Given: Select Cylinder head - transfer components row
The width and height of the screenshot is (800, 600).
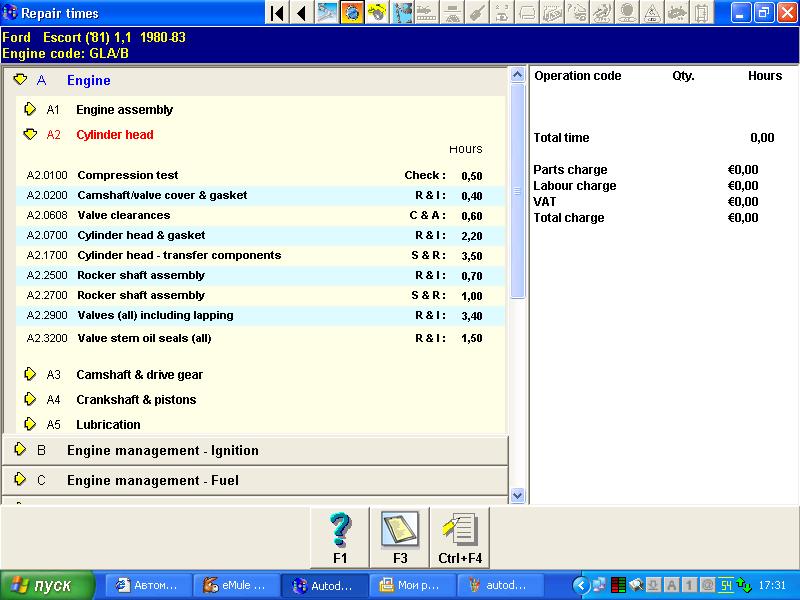Looking at the screenshot, I should (x=260, y=255).
